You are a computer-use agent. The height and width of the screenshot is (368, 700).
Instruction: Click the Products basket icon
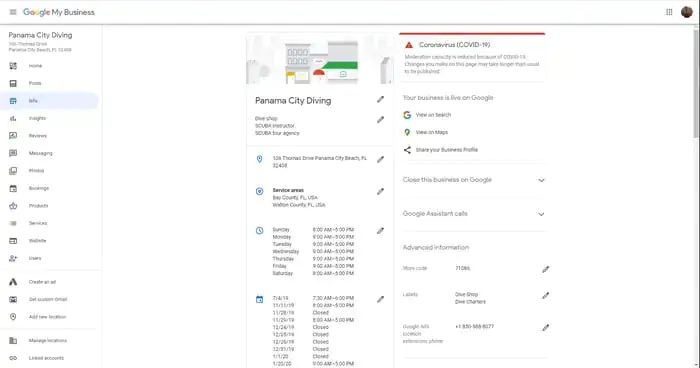[13, 206]
